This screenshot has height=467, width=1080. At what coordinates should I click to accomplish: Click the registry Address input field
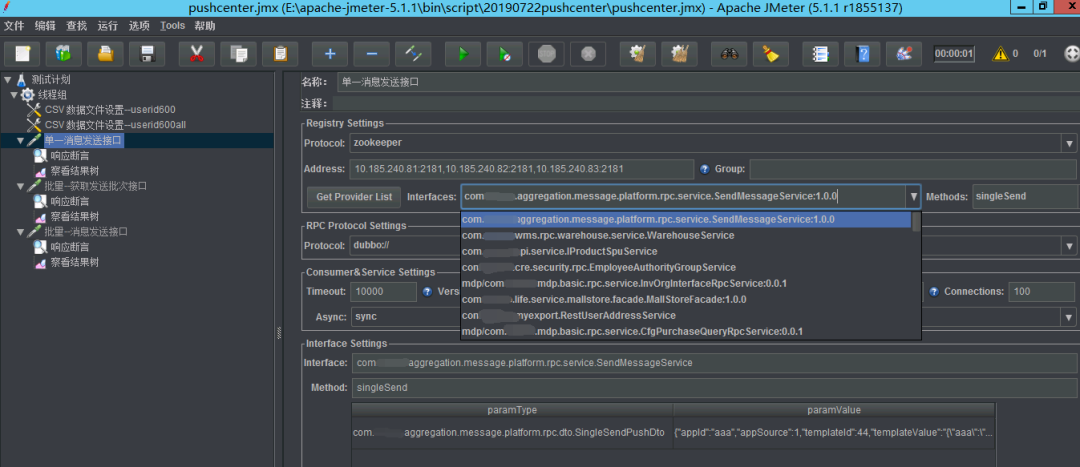point(522,169)
